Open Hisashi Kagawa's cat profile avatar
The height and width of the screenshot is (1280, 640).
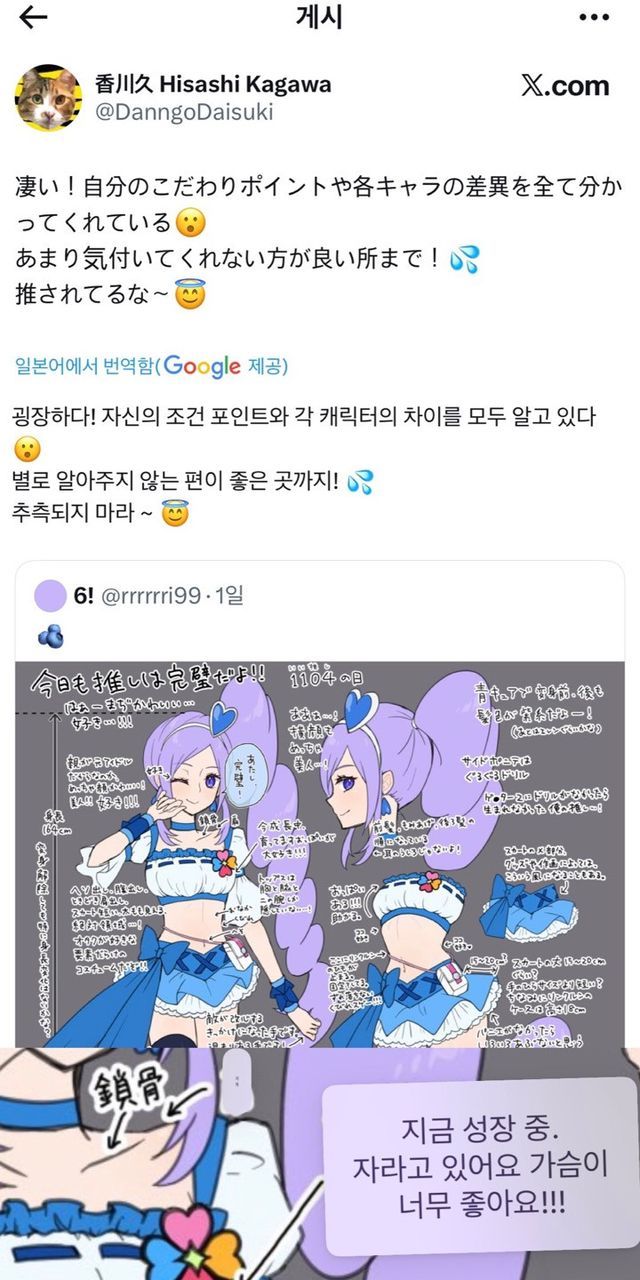(48, 98)
